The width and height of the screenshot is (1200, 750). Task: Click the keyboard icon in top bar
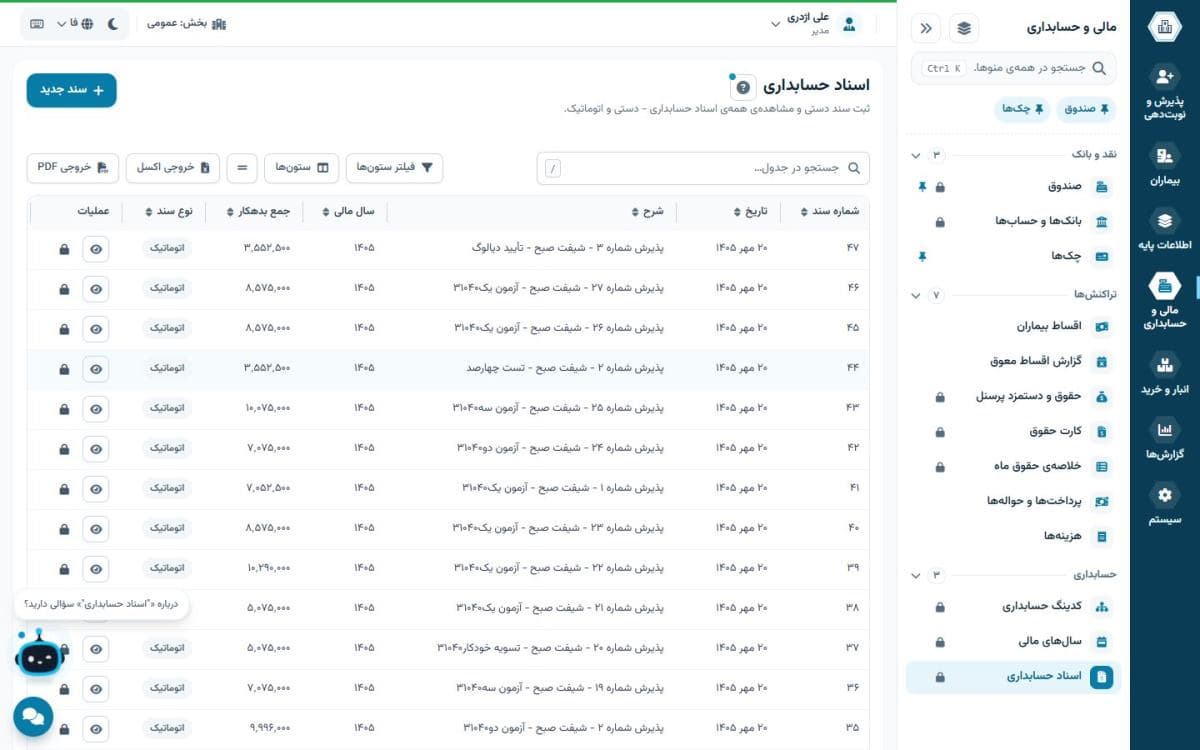[x=37, y=23]
